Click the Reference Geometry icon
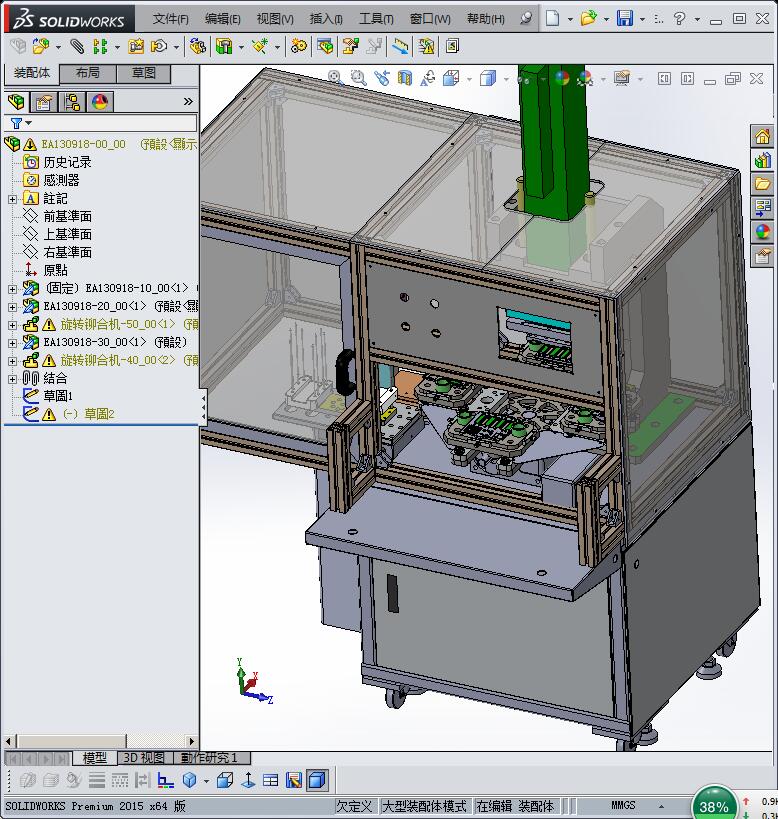The height and width of the screenshot is (819, 778). click(260, 46)
